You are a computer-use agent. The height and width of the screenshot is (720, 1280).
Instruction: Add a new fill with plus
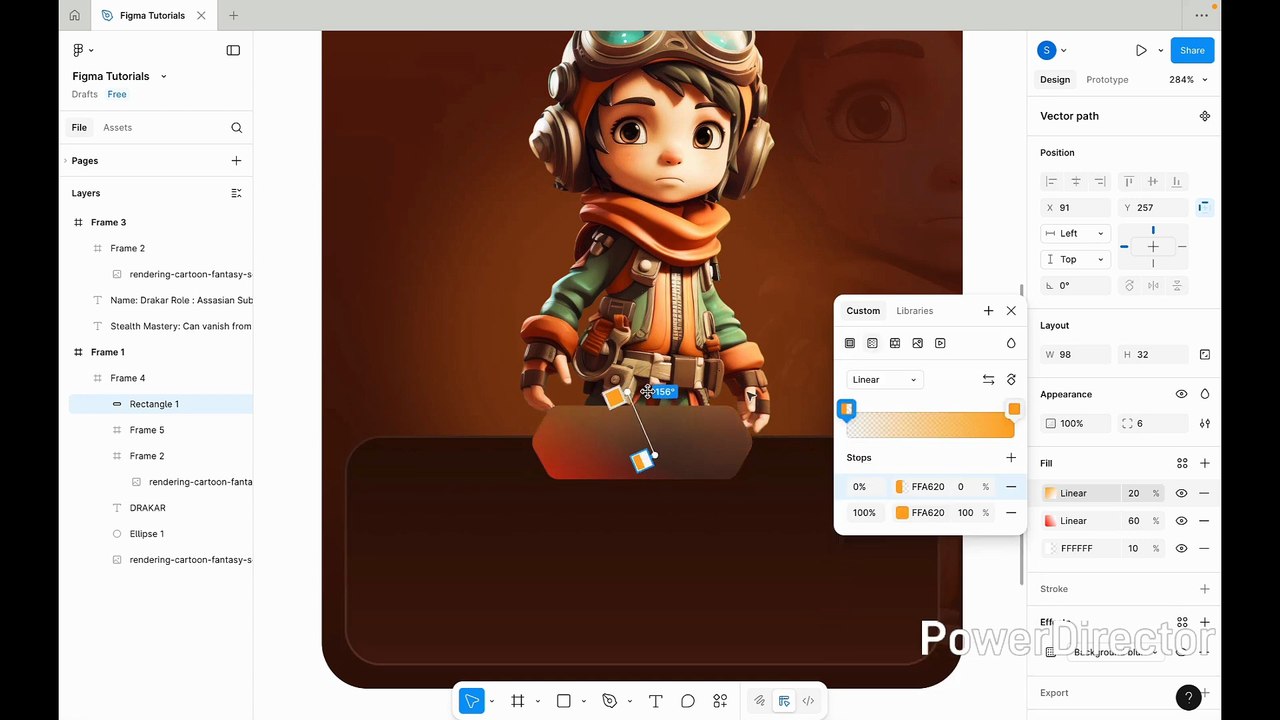[1205, 463]
